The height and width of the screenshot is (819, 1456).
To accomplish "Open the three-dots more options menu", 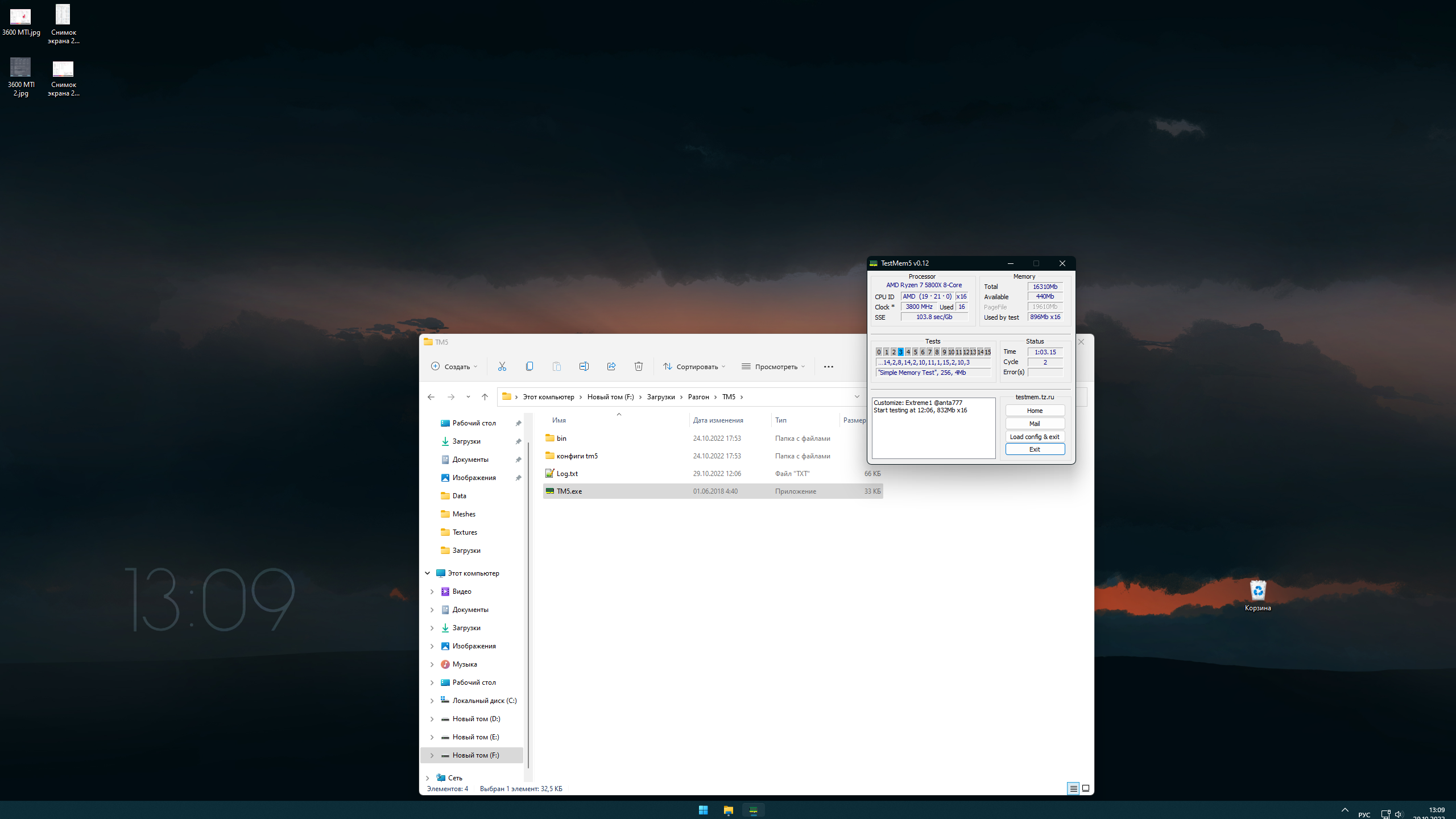I will click(828, 367).
